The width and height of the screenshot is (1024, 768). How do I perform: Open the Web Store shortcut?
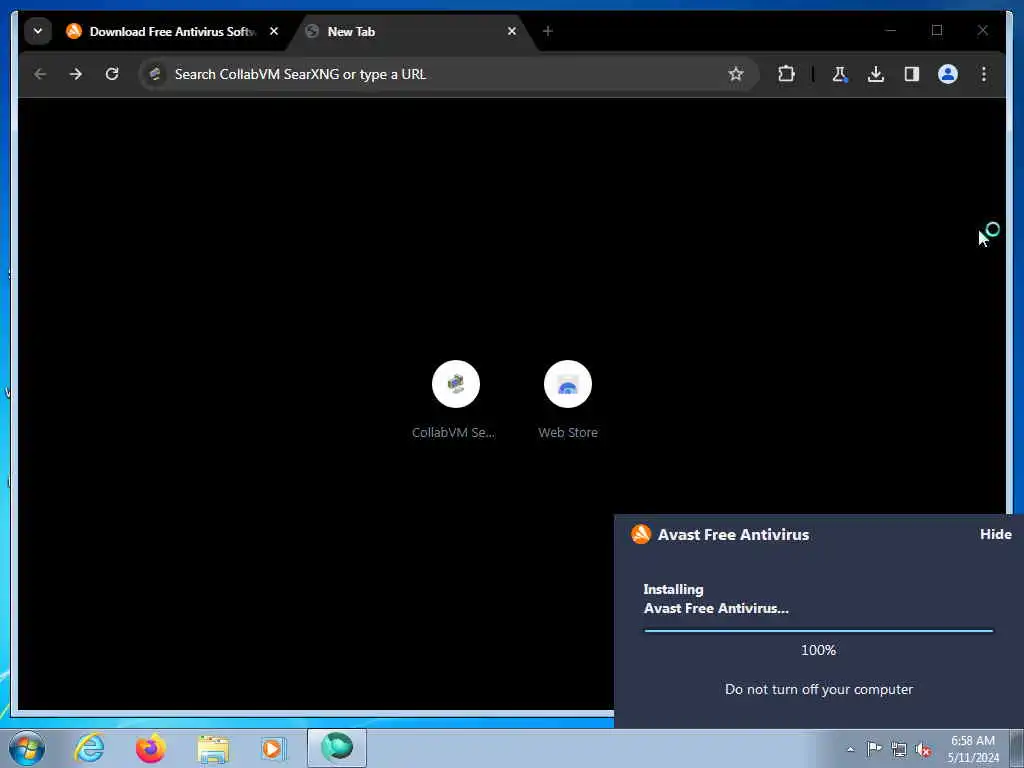[x=568, y=400]
